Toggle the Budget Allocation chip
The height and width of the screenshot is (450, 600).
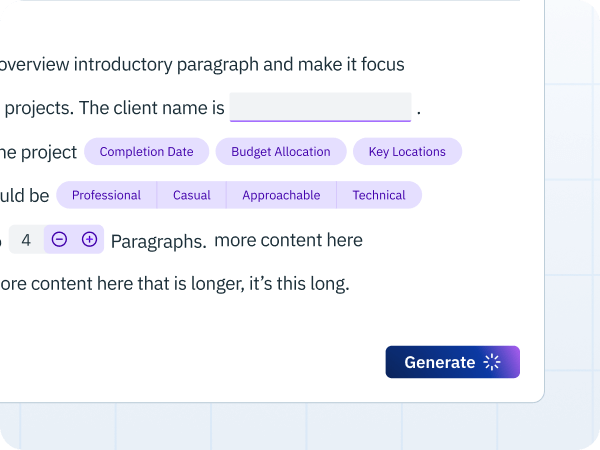click(x=281, y=152)
